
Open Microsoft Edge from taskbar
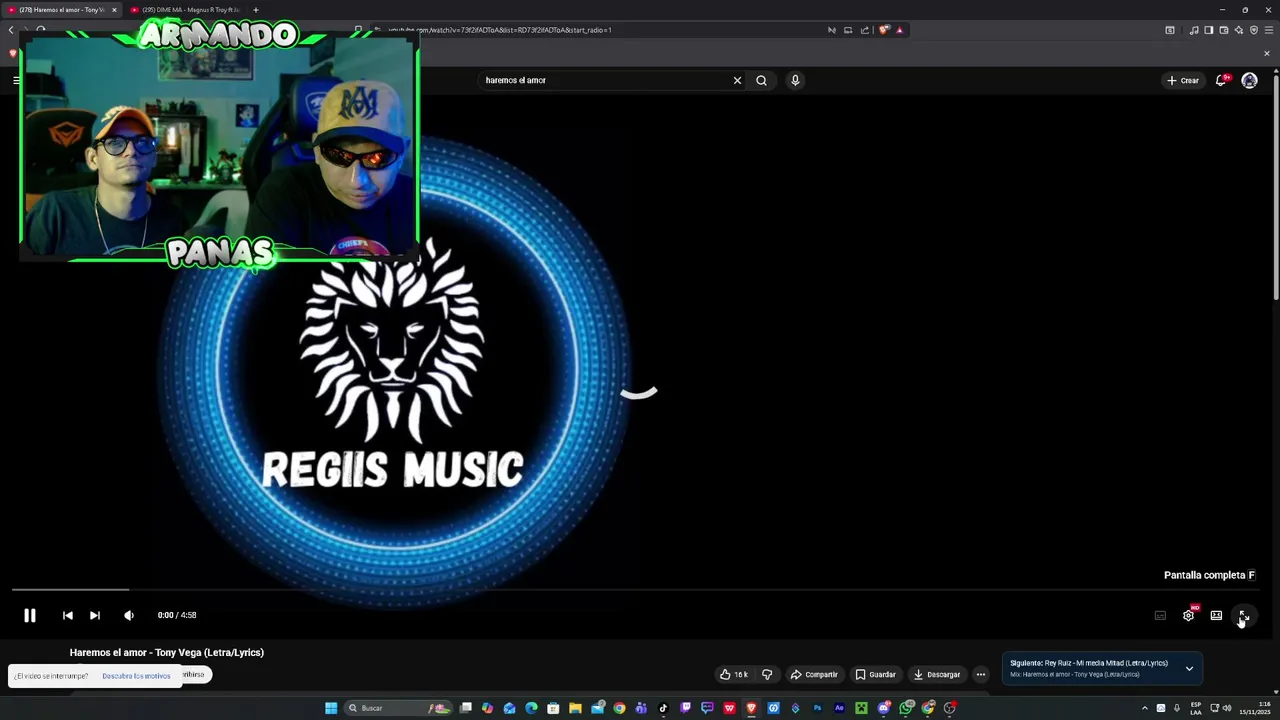(x=531, y=708)
